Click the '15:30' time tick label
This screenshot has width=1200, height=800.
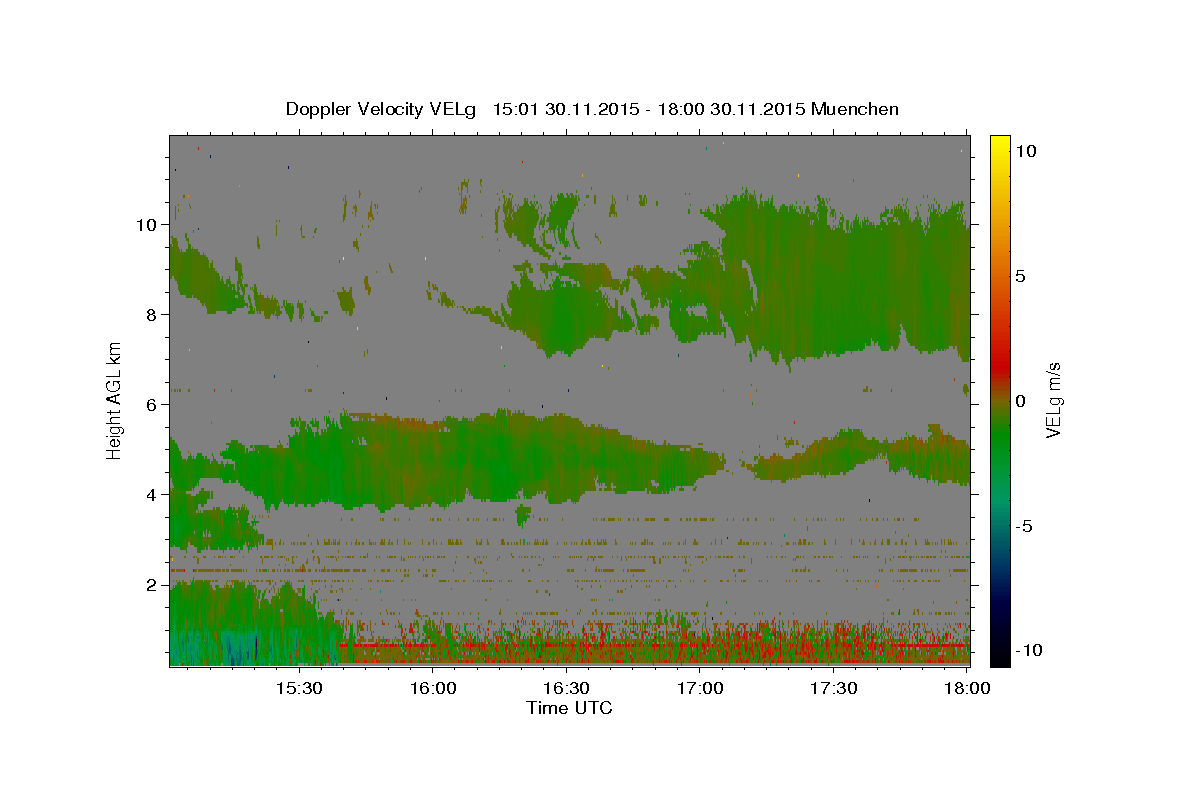tap(298, 688)
